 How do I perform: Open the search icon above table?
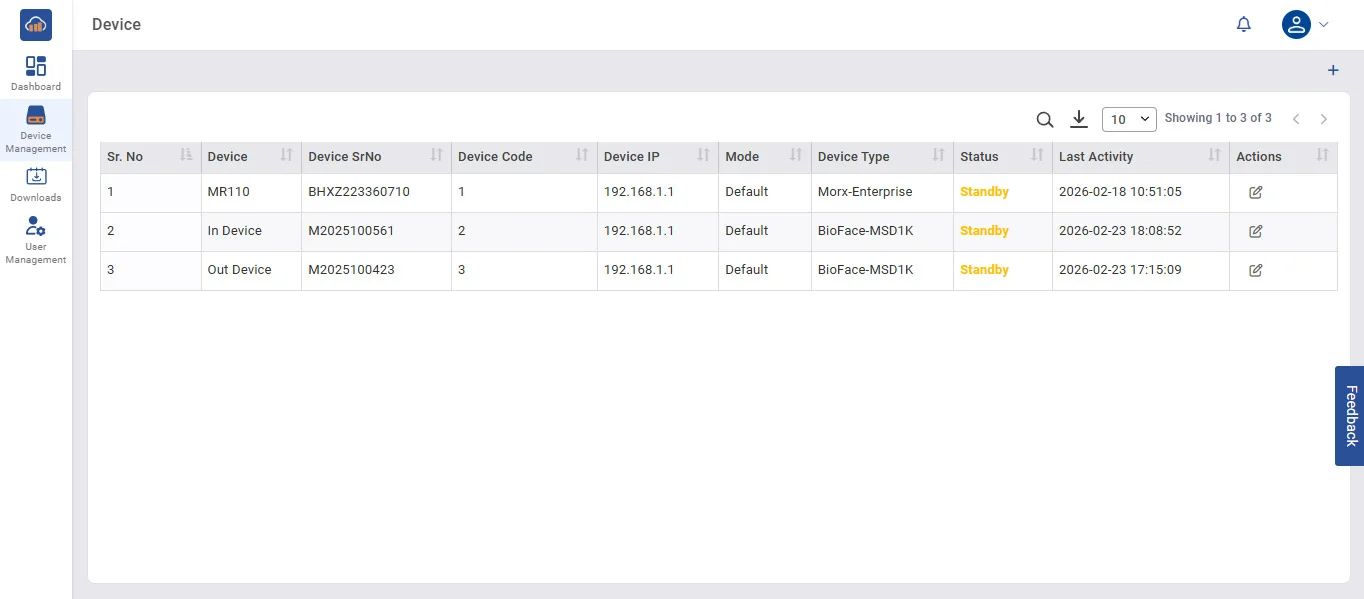(x=1044, y=120)
